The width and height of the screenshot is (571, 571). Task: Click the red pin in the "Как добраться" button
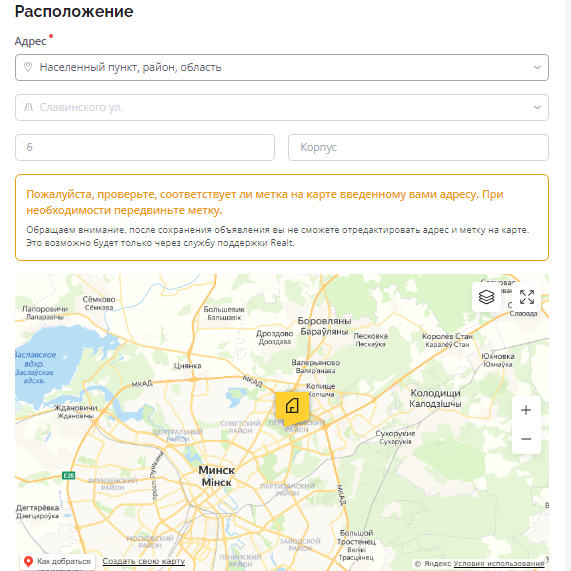pyautogui.click(x=28, y=561)
